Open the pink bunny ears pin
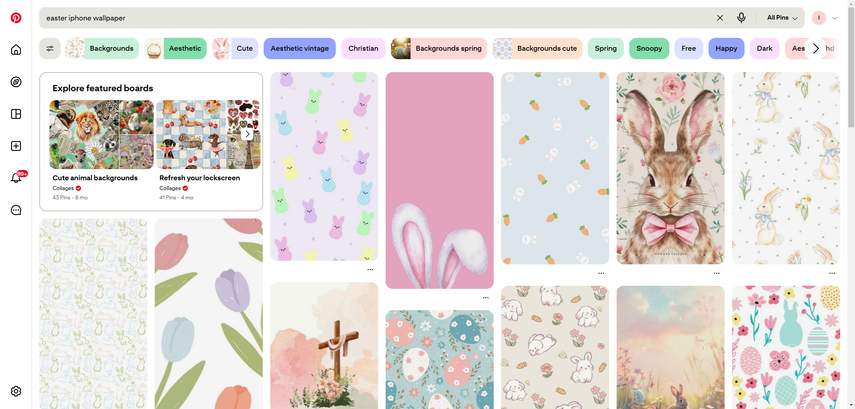 (439, 181)
